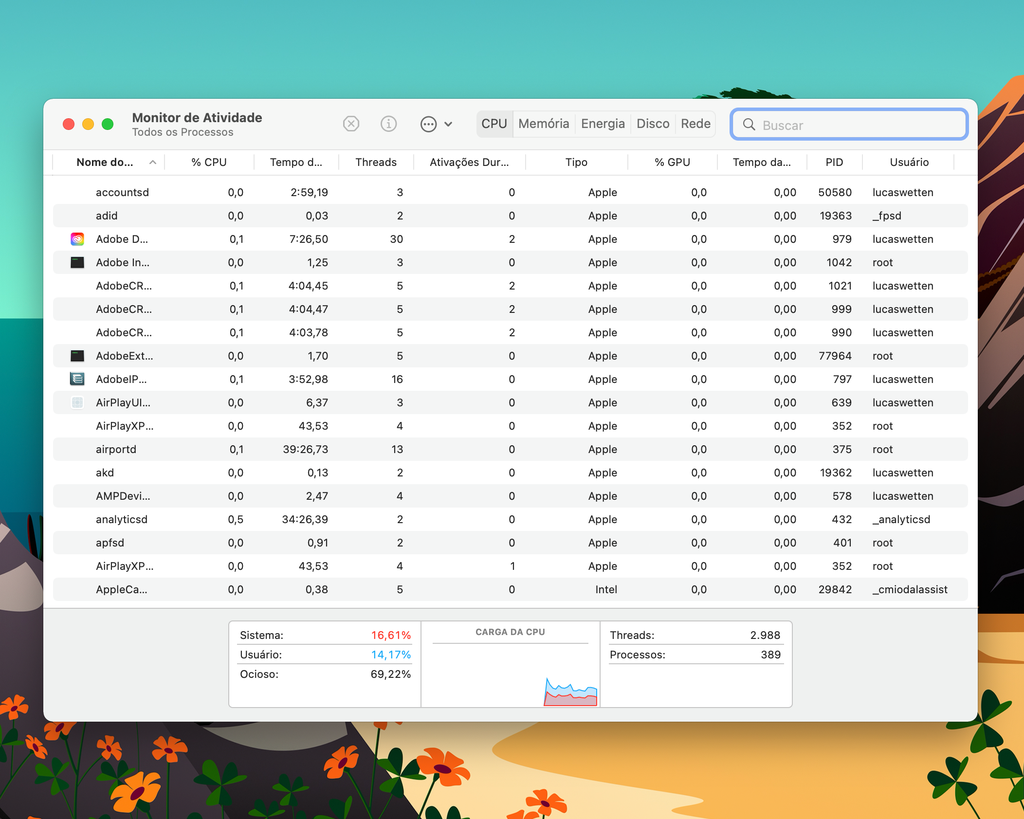Click PID 999 in the AdobeCR... row
This screenshot has height=819, width=1024.
pos(842,309)
